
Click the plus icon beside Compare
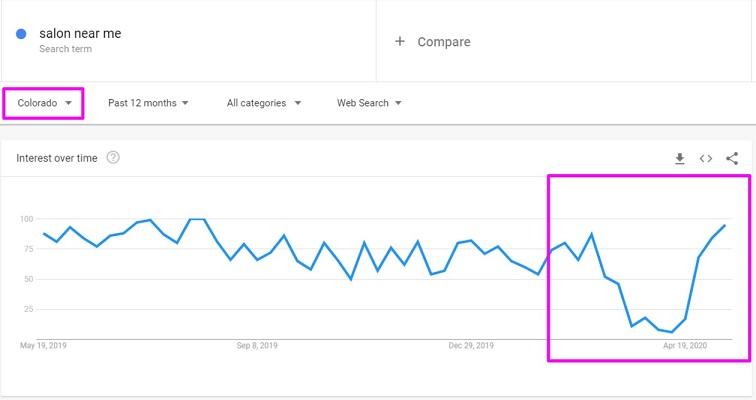(x=400, y=41)
